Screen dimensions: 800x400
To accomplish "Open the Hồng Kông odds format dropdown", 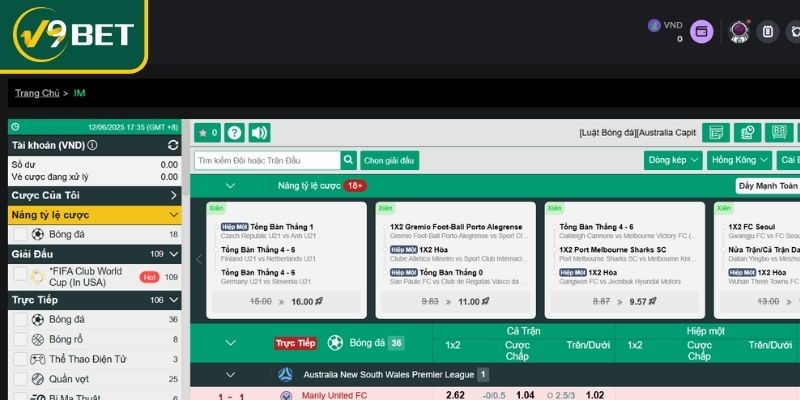I will pos(739,160).
